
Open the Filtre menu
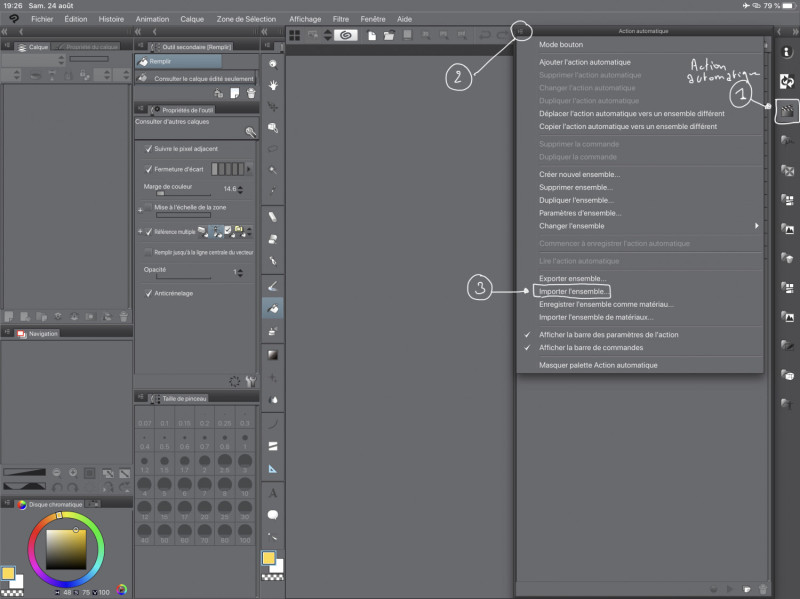click(342, 19)
